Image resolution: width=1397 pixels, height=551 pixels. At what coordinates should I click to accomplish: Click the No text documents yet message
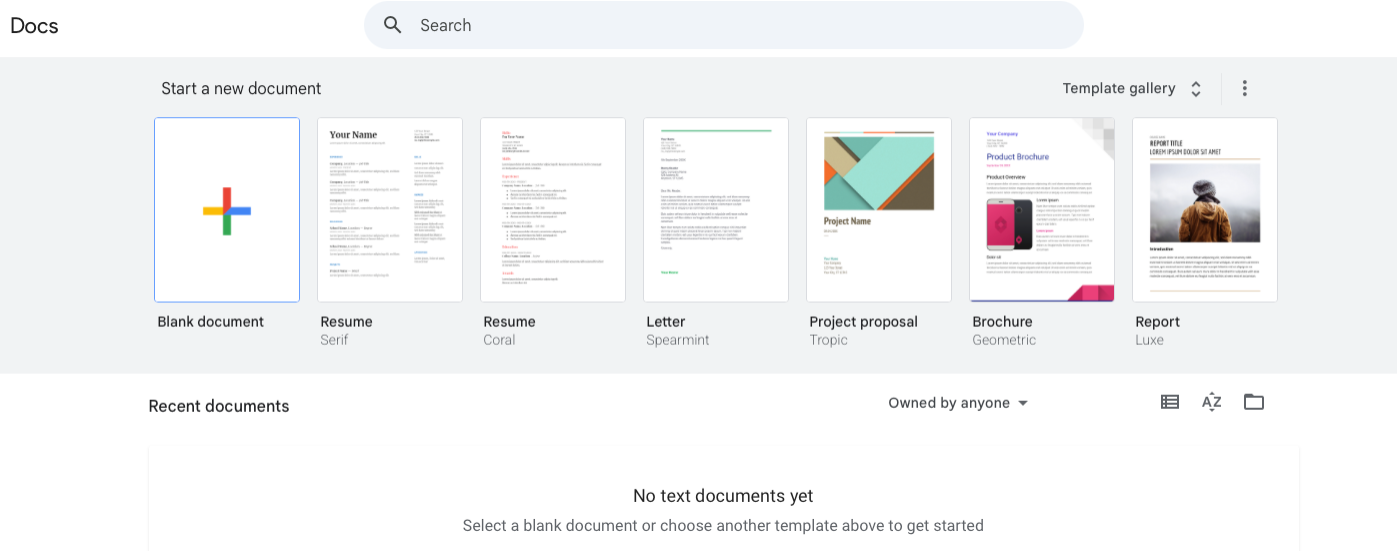723,496
